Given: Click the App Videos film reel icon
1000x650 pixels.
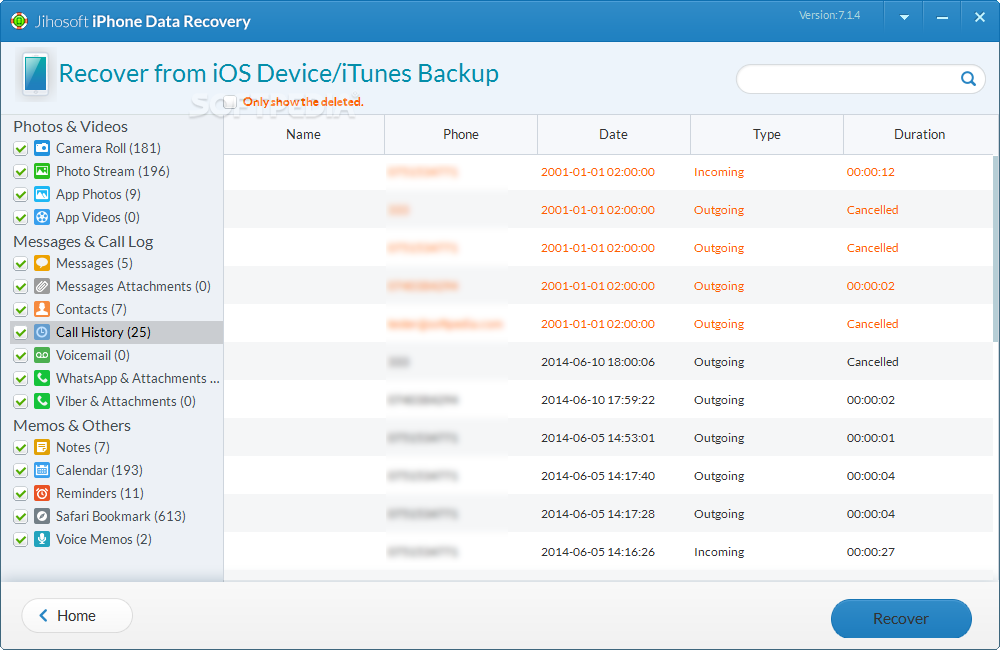Looking at the screenshot, I should (42, 218).
